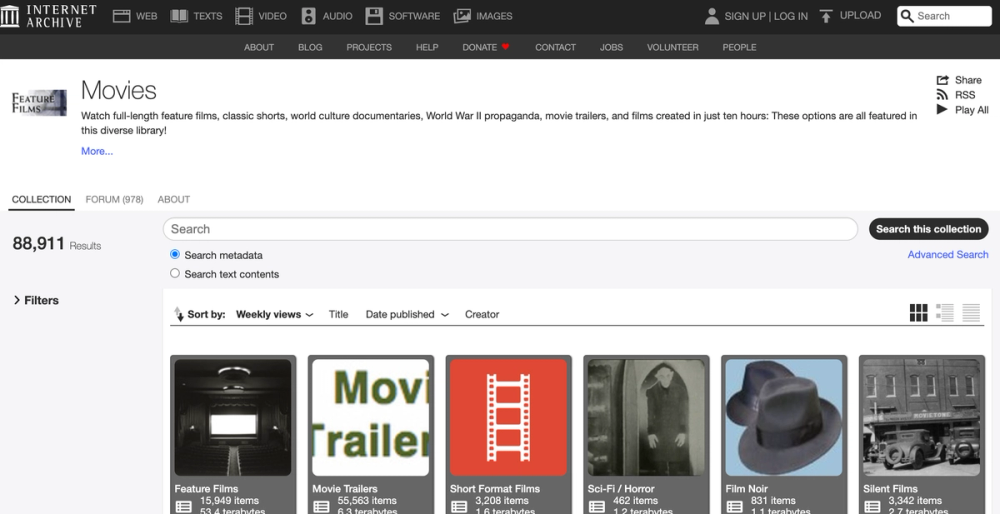This screenshot has width=1000, height=514.
Task: Click the Web media icon
Action: pyautogui.click(x=121, y=16)
